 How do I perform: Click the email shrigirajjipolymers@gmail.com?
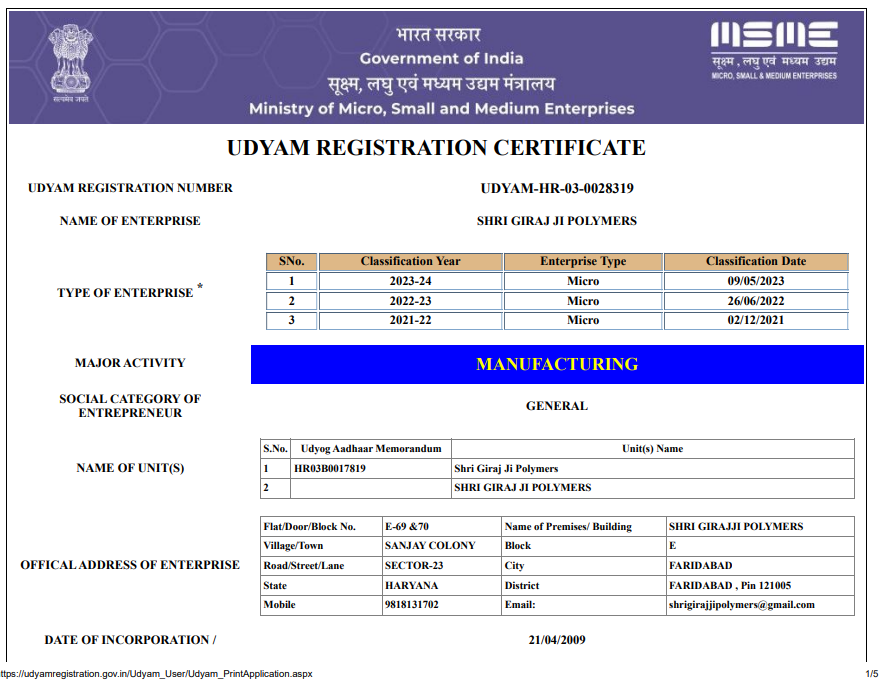(742, 605)
